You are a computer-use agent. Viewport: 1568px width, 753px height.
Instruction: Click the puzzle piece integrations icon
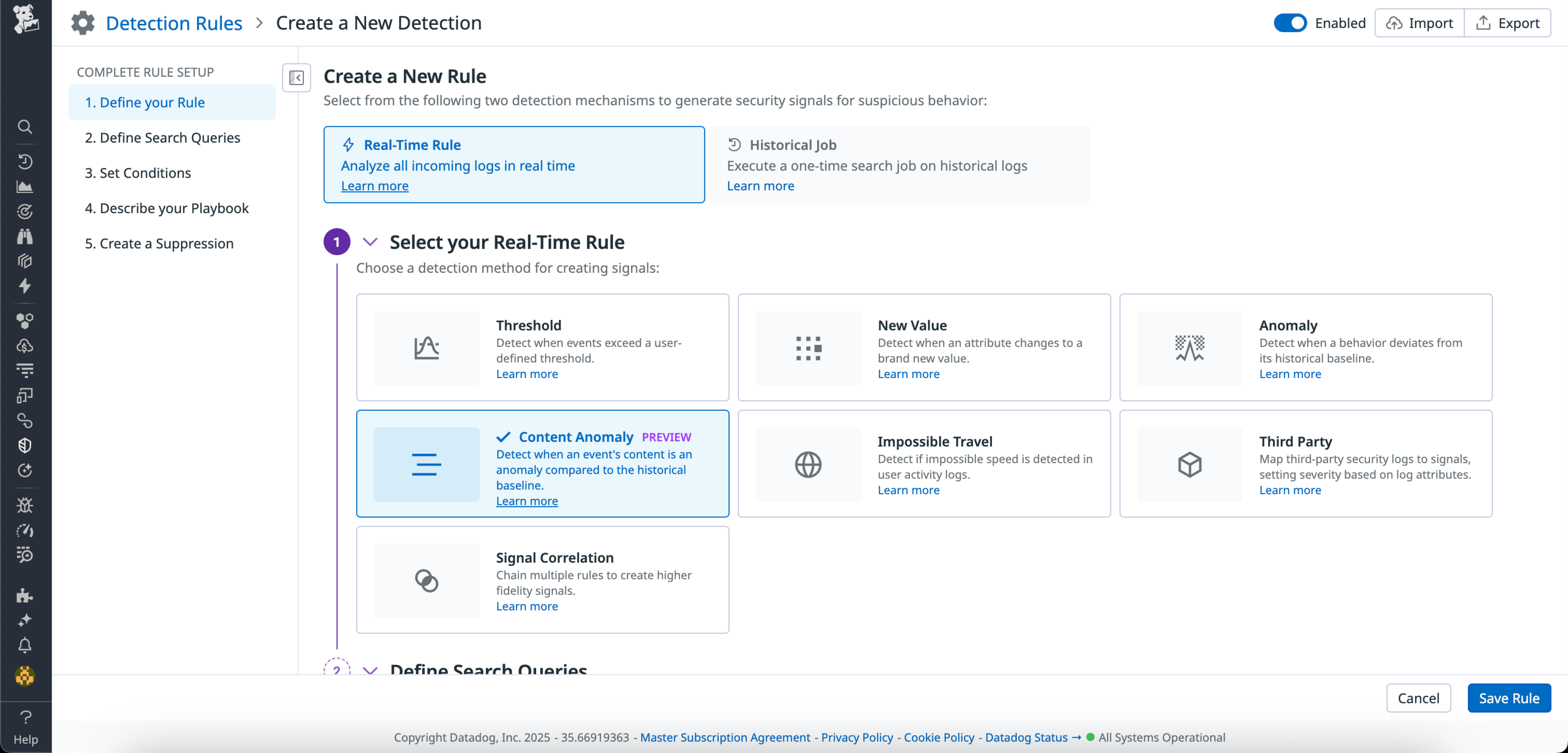point(25,595)
